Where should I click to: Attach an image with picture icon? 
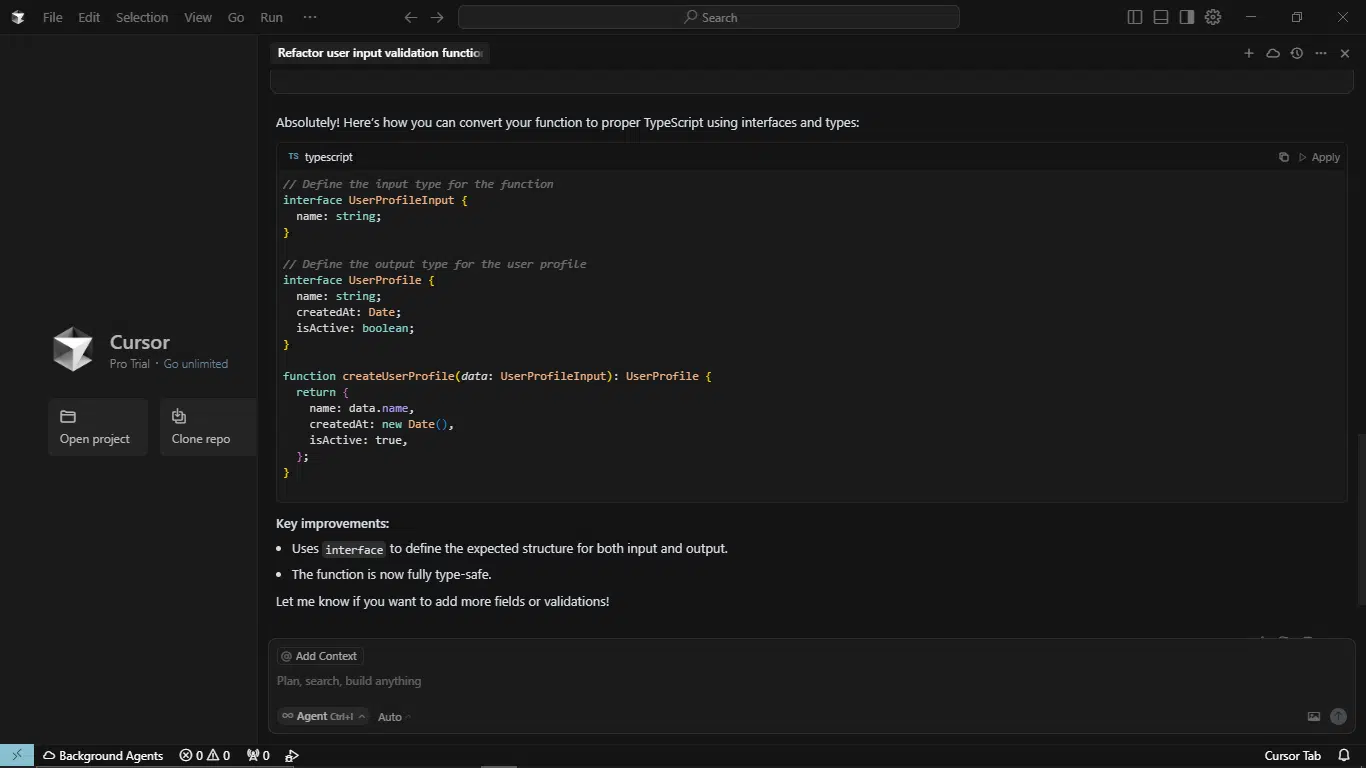coord(1314,716)
